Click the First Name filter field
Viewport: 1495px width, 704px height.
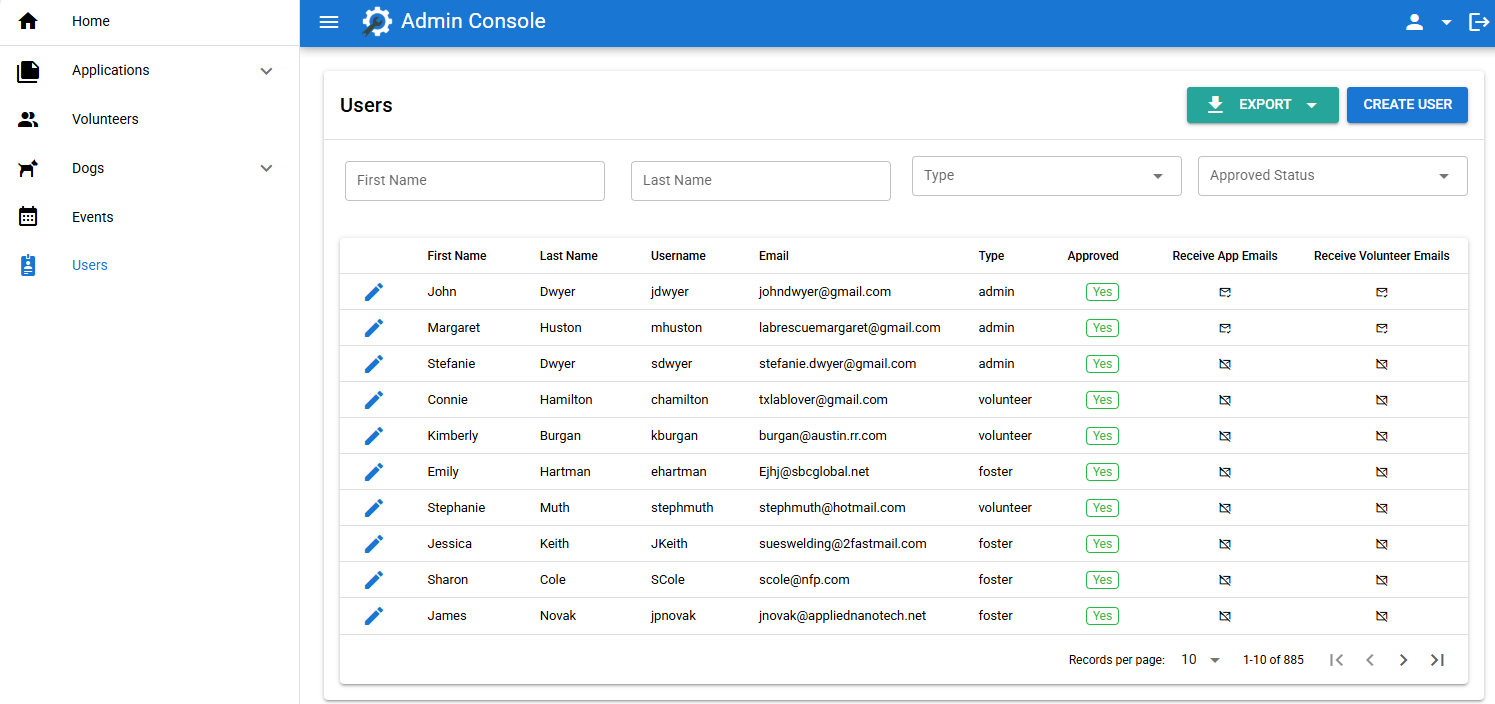(x=474, y=181)
